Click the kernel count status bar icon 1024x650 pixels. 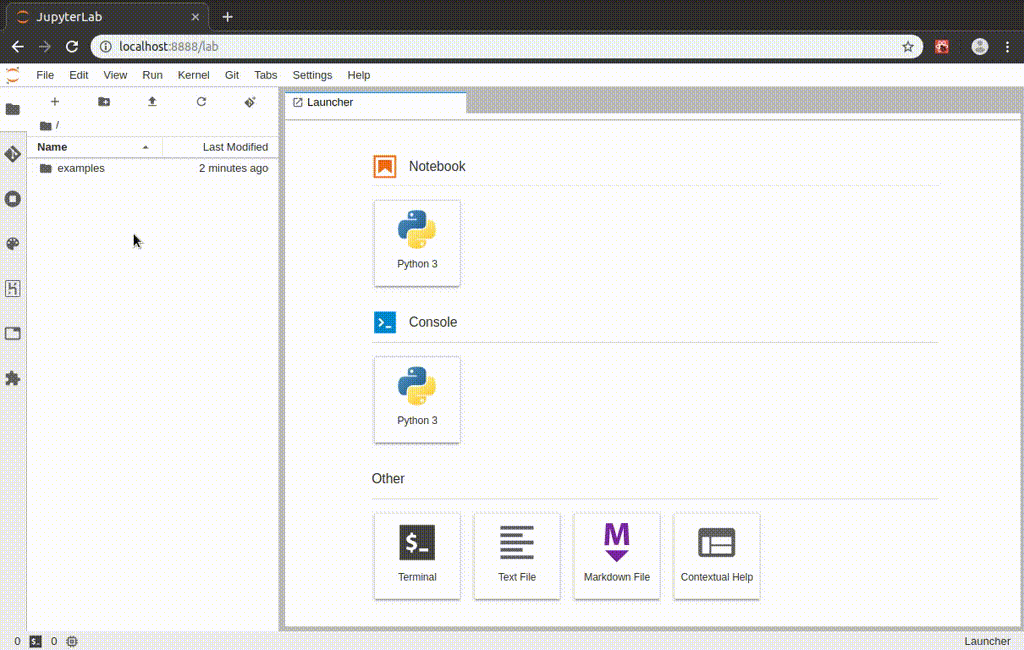point(72,642)
